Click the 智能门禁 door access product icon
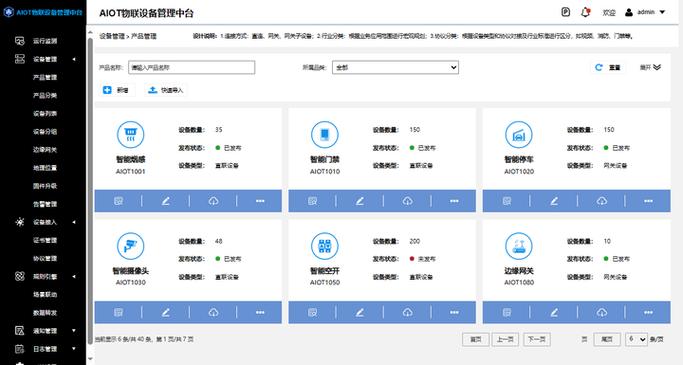 coord(325,135)
